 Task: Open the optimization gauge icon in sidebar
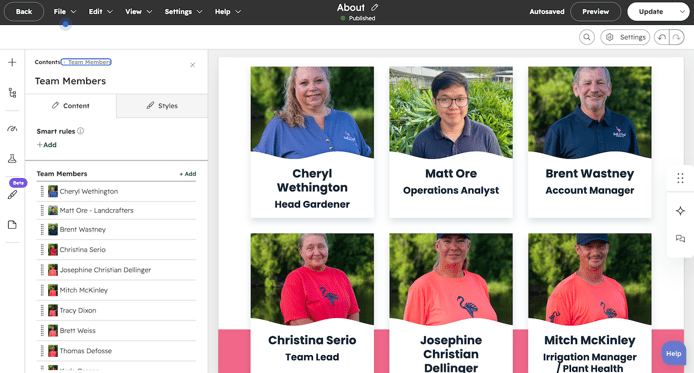point(12,129)
